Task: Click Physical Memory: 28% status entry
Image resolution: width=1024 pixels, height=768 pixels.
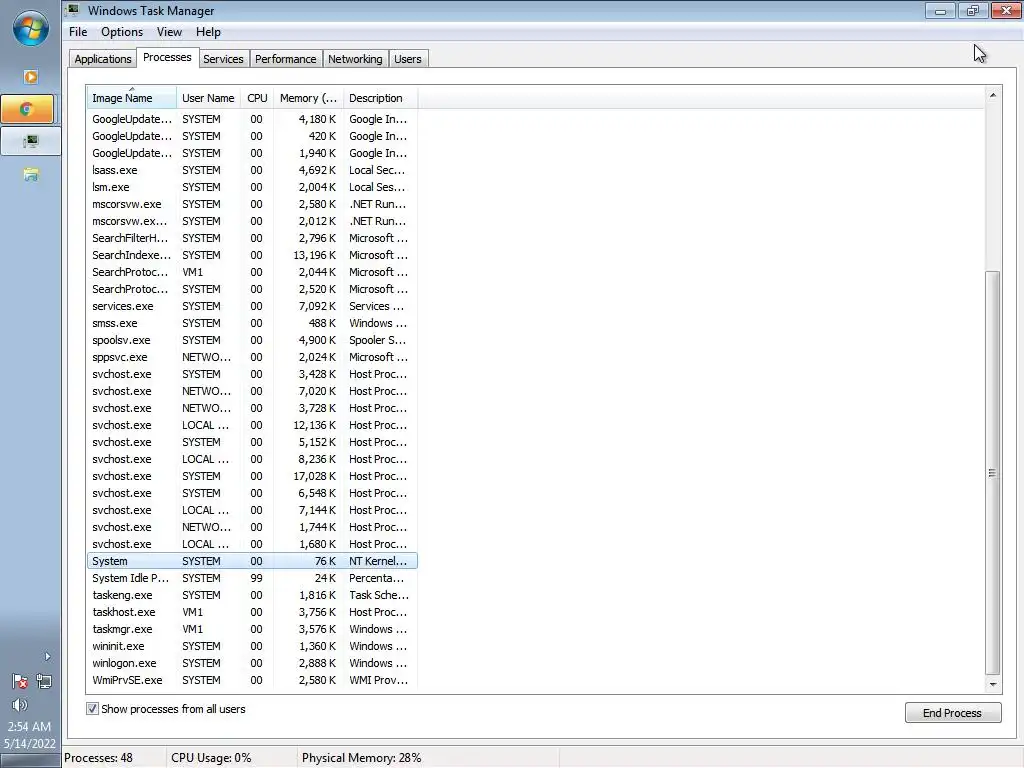Action: pos(361,758)
